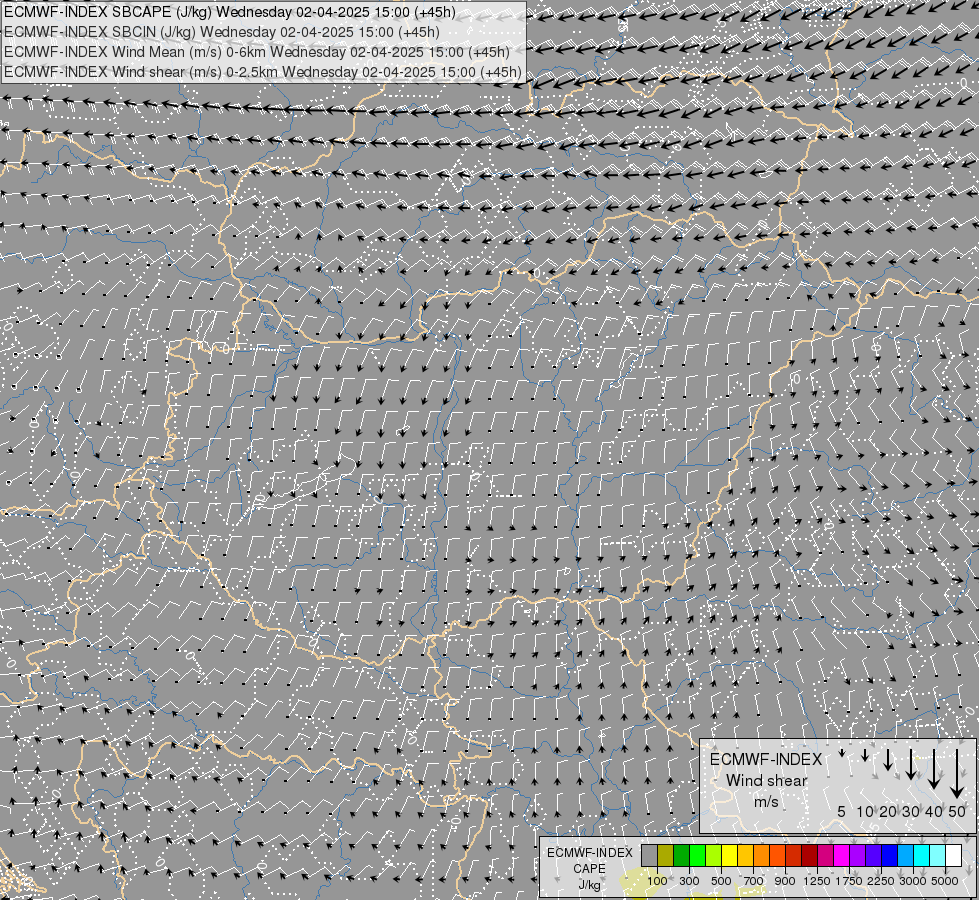This screenshot has height=900, width=979.
Task: Click the 'J/kg' unit label in CAPE legend
Action: tap(589, 886)
